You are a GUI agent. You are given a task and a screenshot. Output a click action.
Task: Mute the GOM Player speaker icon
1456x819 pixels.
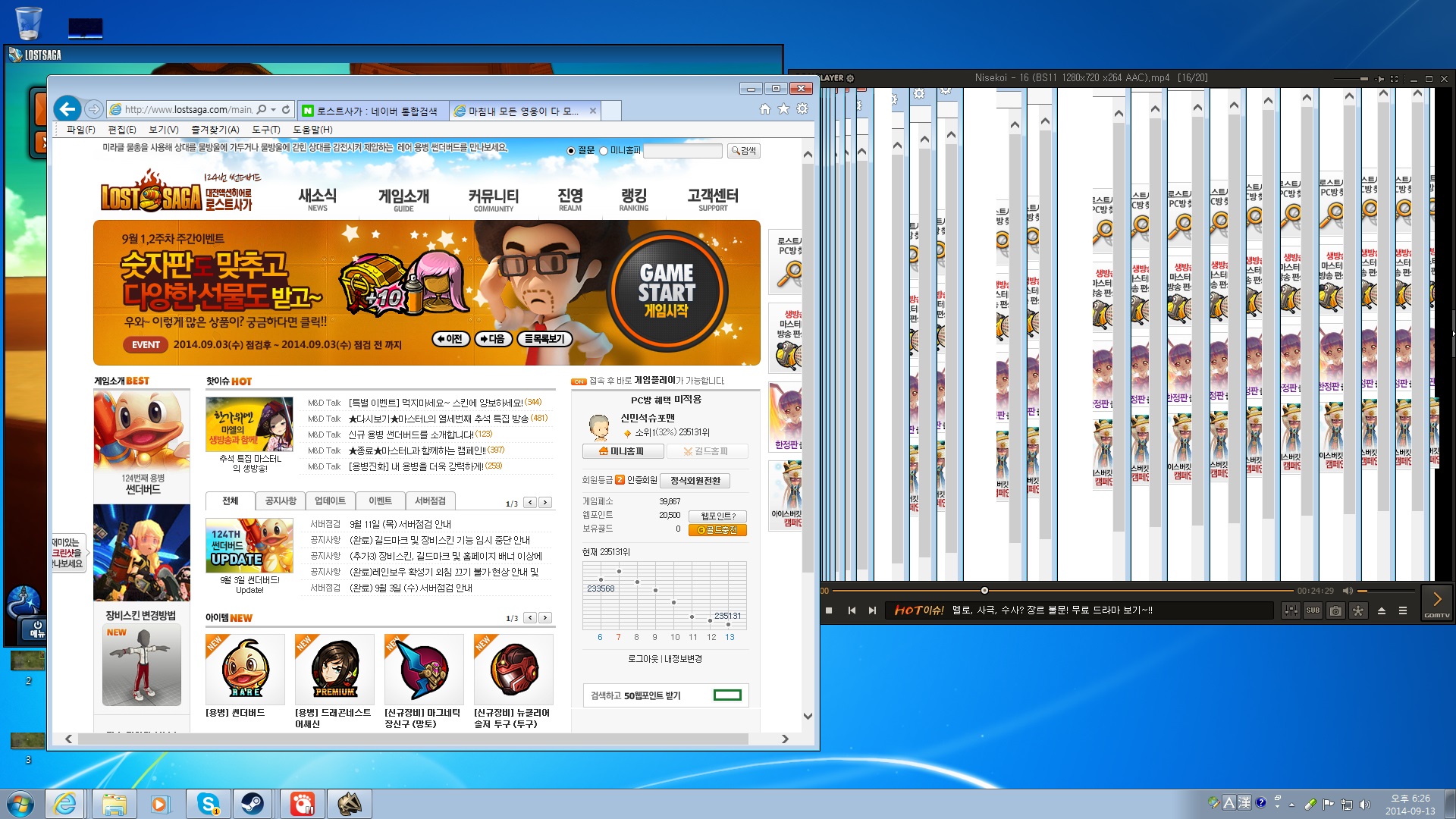pos(1348,591)
